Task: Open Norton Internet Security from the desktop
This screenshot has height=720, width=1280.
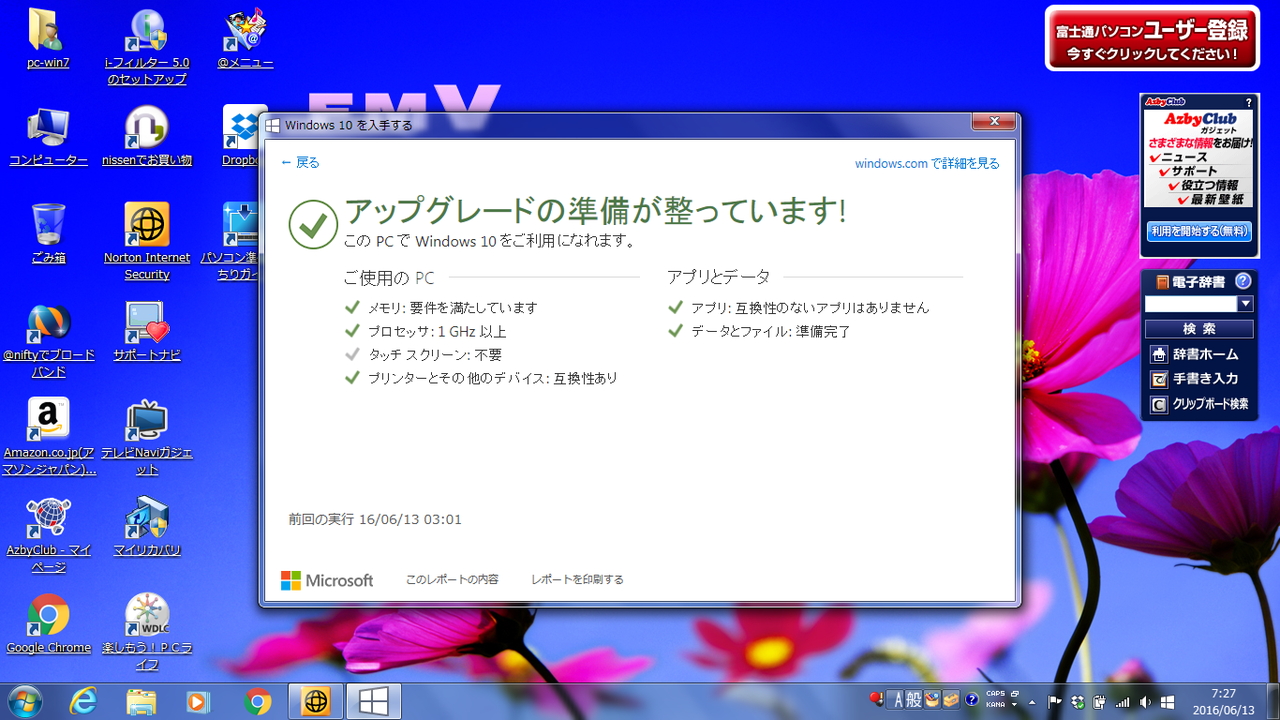Action: pyautogui.click(x=146, y=224)
